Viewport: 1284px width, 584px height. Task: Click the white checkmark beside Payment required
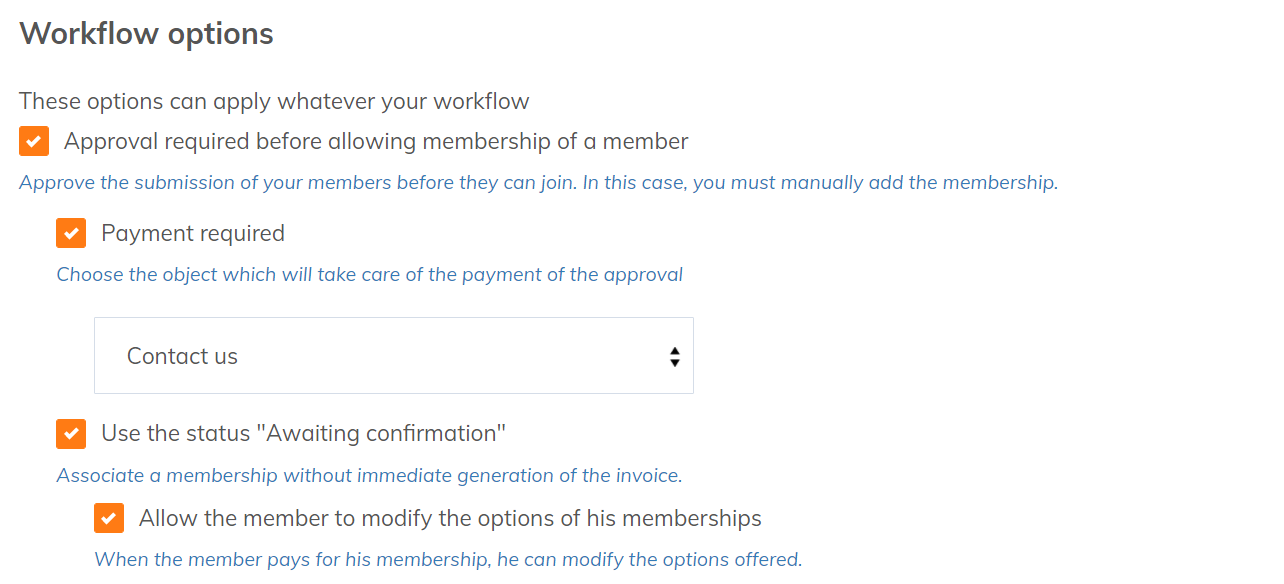(x=71, y=233)
